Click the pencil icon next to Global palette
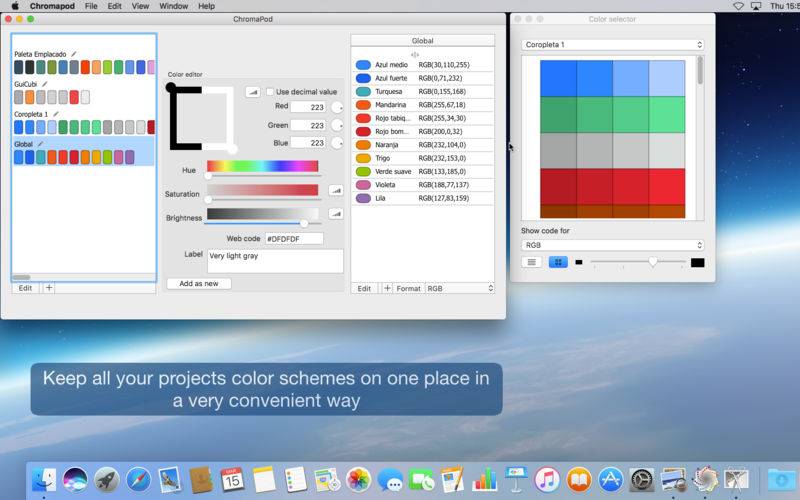Screen dimensions: 800x500 tap(40, 144)
